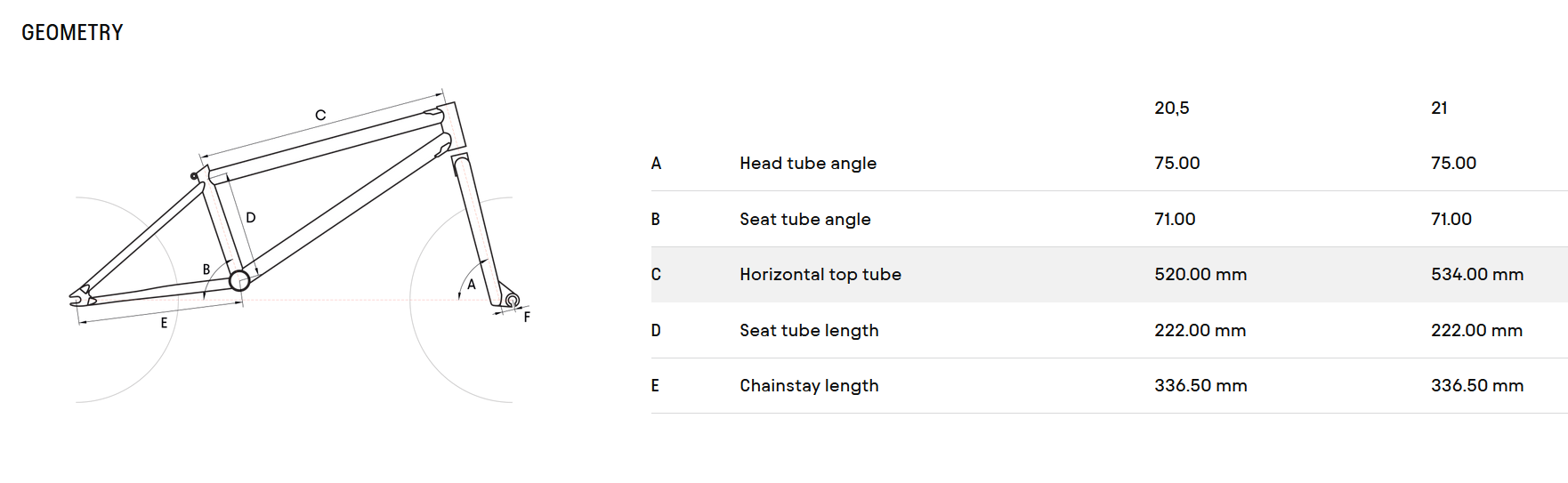This screenshot has height=483, width=1568.
Task: Click the 336.50 mm value for size 20,5
Action: pos(1200,385)
